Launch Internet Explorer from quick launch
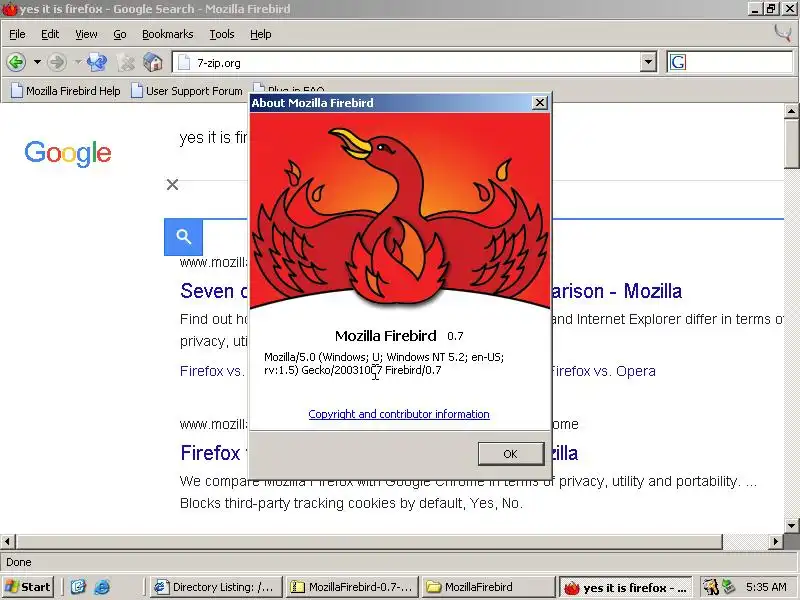The width and height of the screenshot is (800, 600). click(102, 587)
